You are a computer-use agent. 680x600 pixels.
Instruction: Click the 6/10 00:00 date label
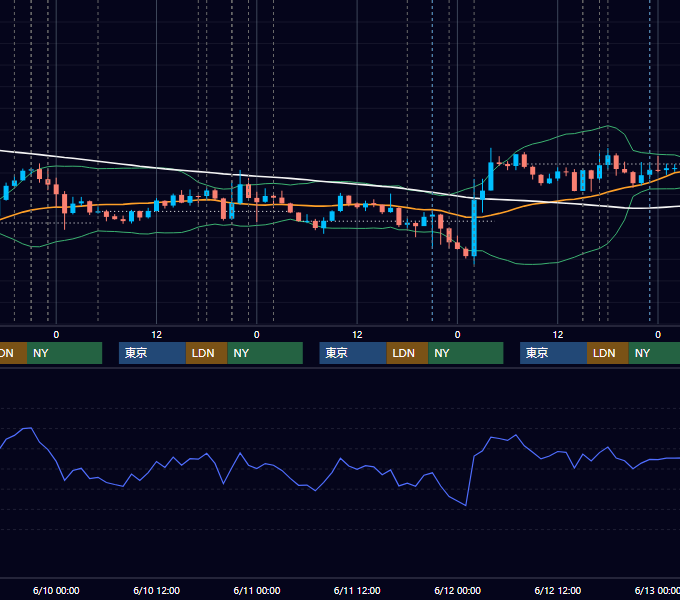(56, 590)
